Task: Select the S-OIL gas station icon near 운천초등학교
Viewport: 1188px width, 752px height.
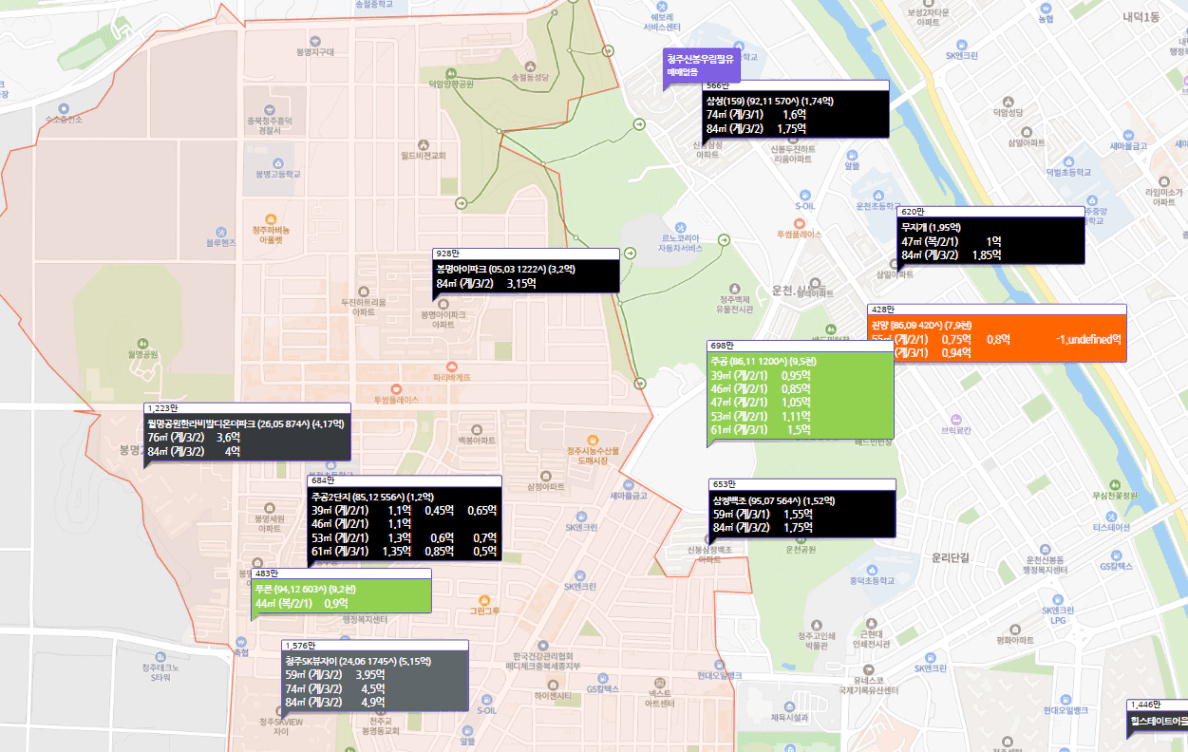Action: (x=806, y=194)
